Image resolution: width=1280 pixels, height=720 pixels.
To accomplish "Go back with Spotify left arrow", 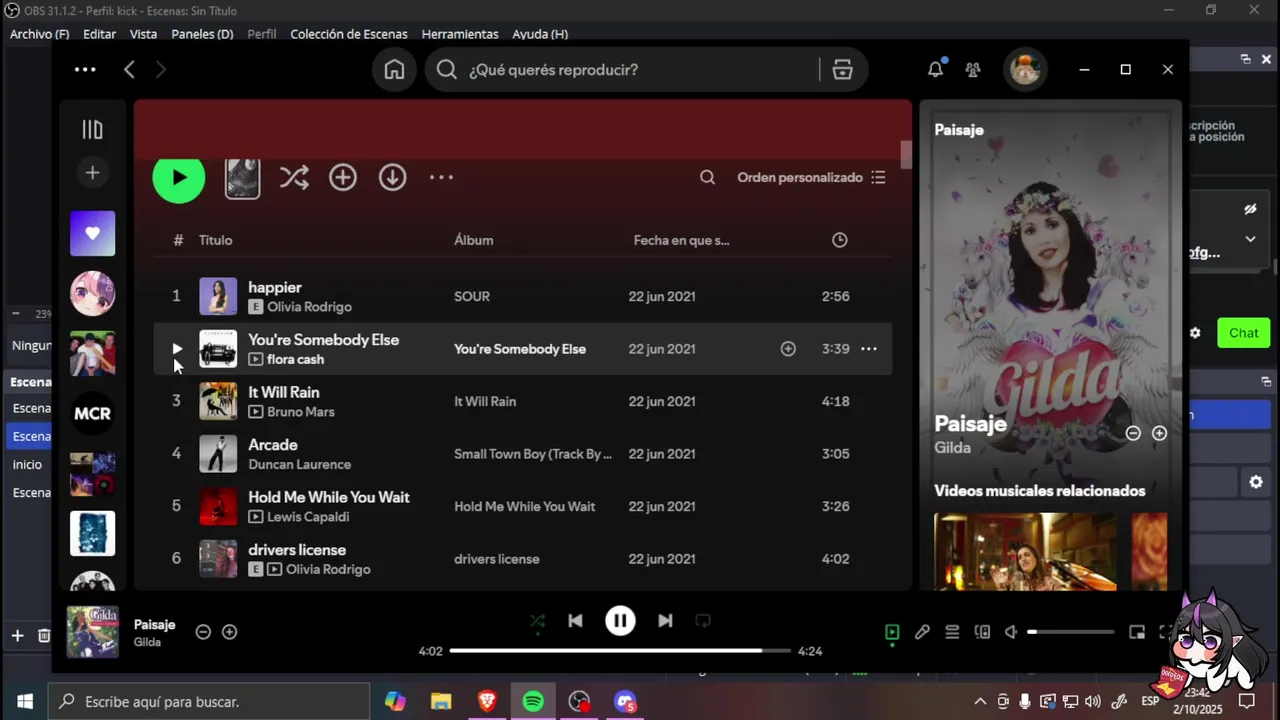I will tap(129, 69).
